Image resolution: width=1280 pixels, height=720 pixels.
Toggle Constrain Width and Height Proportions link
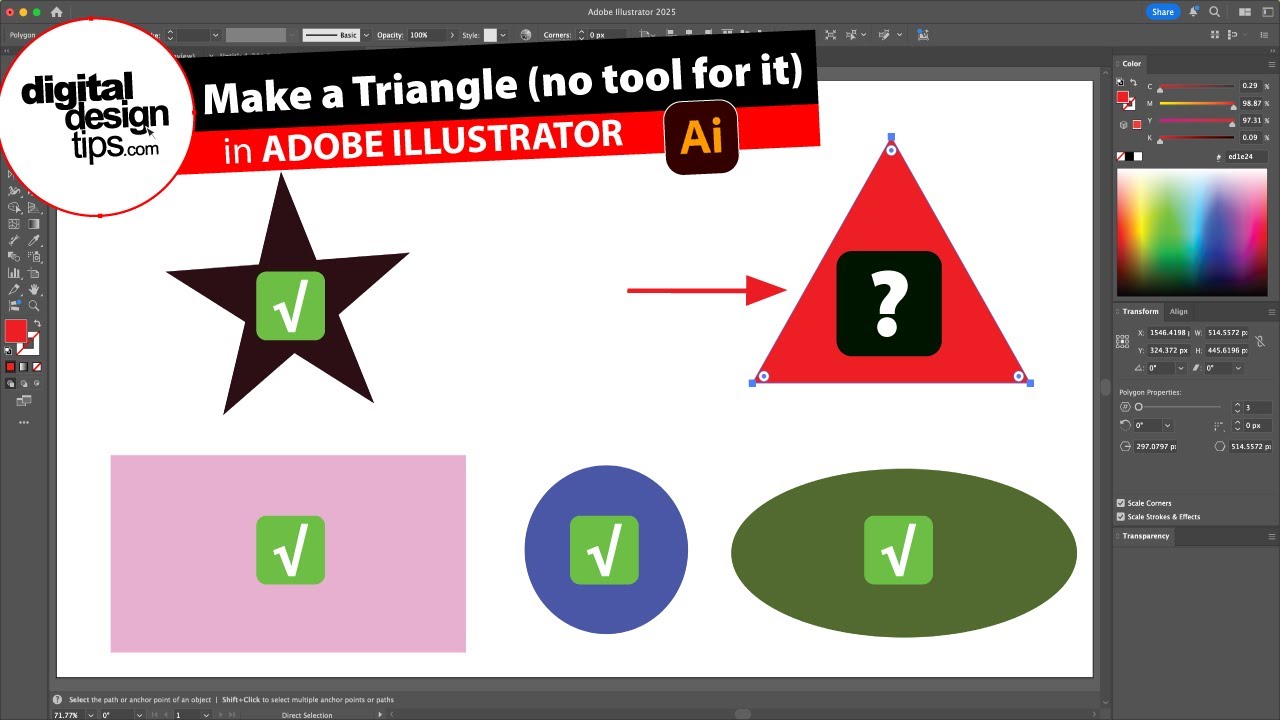1261,341
